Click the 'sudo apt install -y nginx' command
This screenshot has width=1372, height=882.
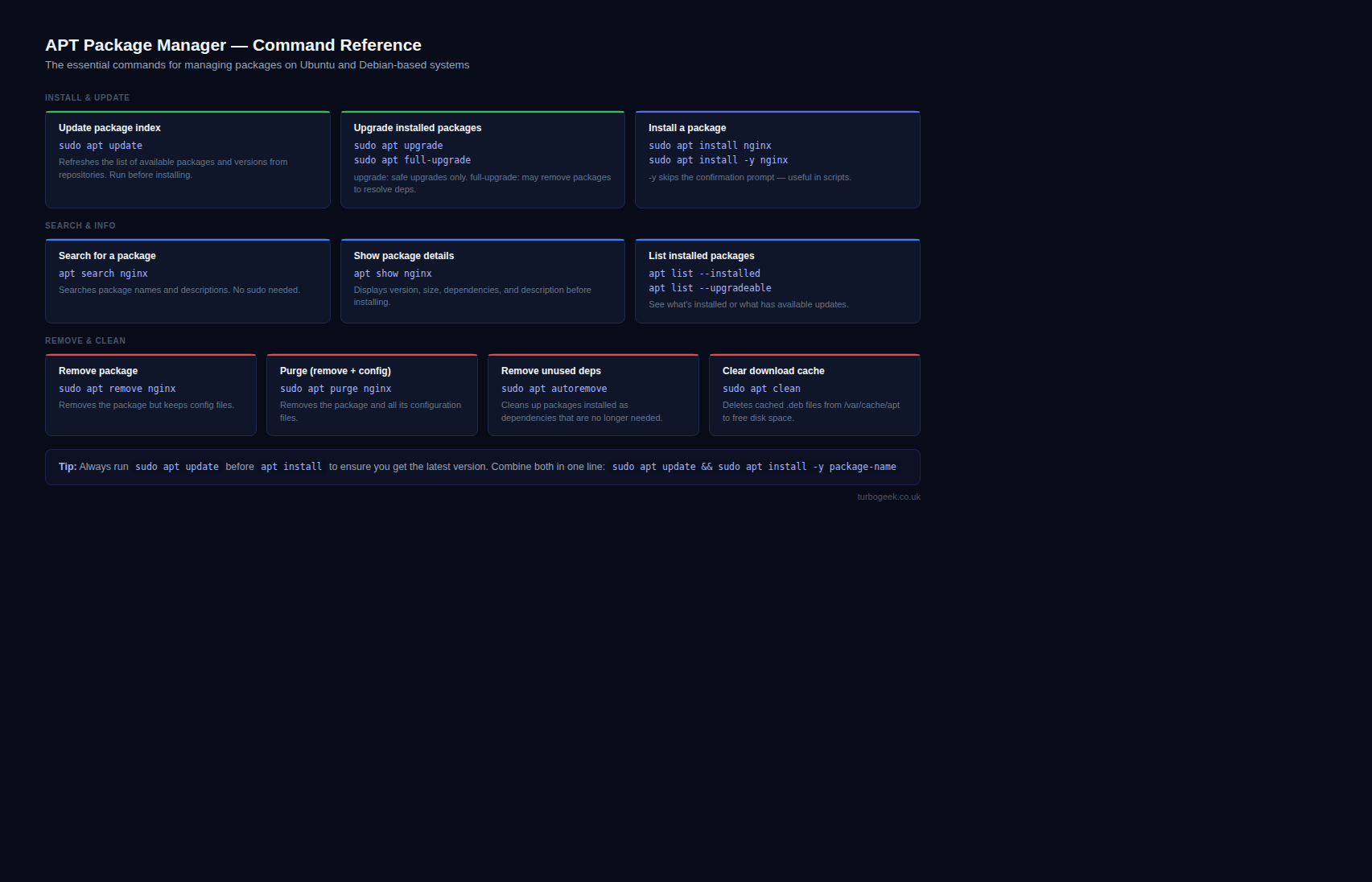pos(718,160)
